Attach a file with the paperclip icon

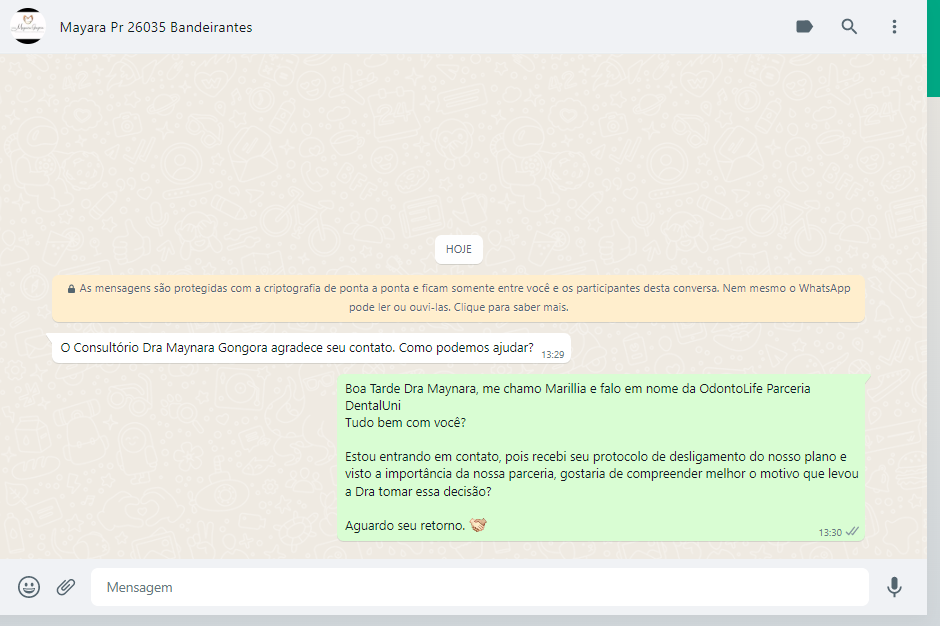coord(66,587)
